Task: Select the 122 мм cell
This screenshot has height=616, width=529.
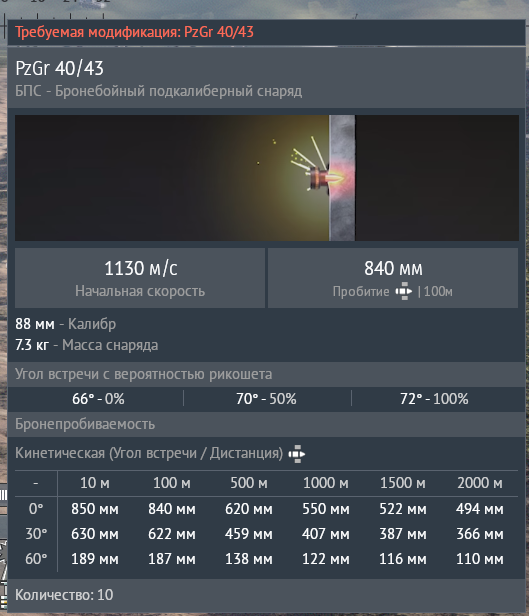Action: coord(326,559)
